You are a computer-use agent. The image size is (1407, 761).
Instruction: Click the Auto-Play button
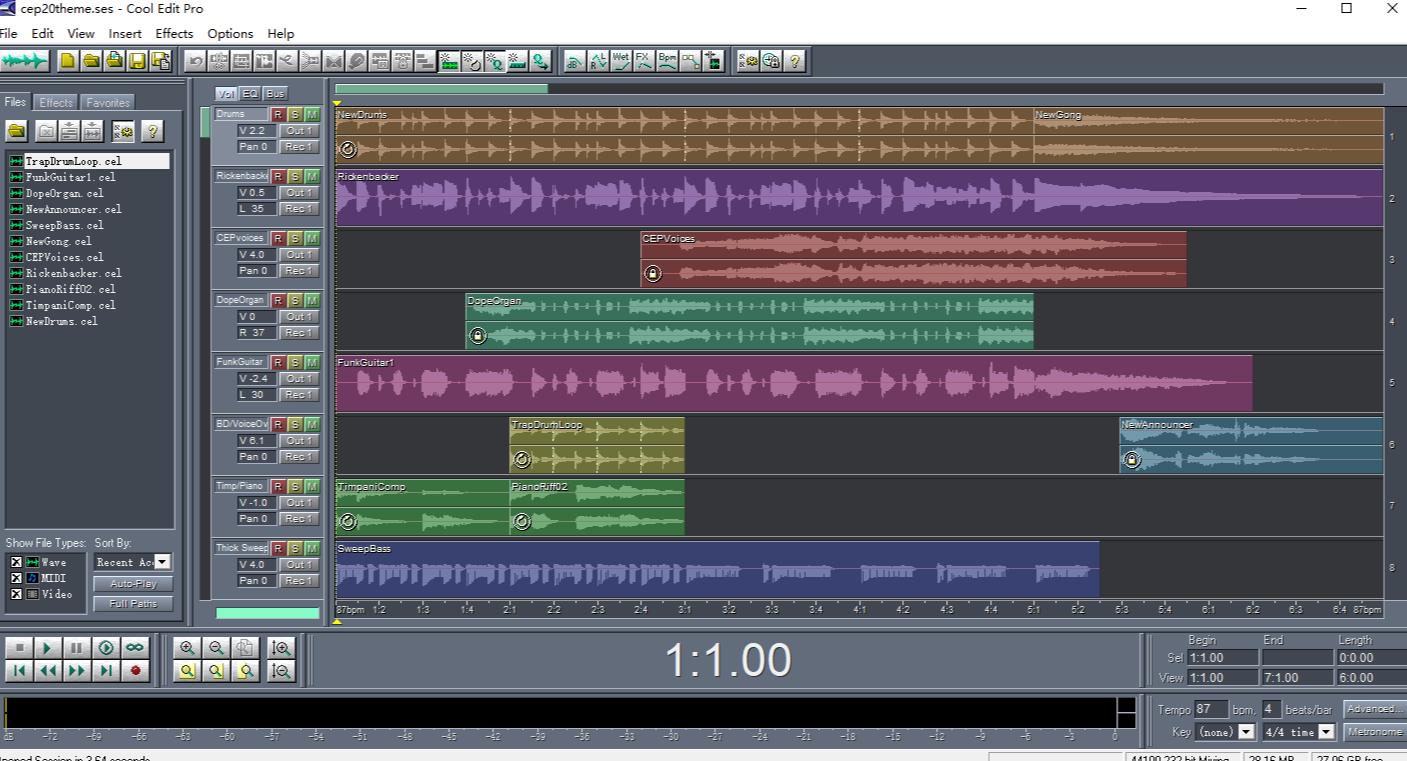(133, 584)
